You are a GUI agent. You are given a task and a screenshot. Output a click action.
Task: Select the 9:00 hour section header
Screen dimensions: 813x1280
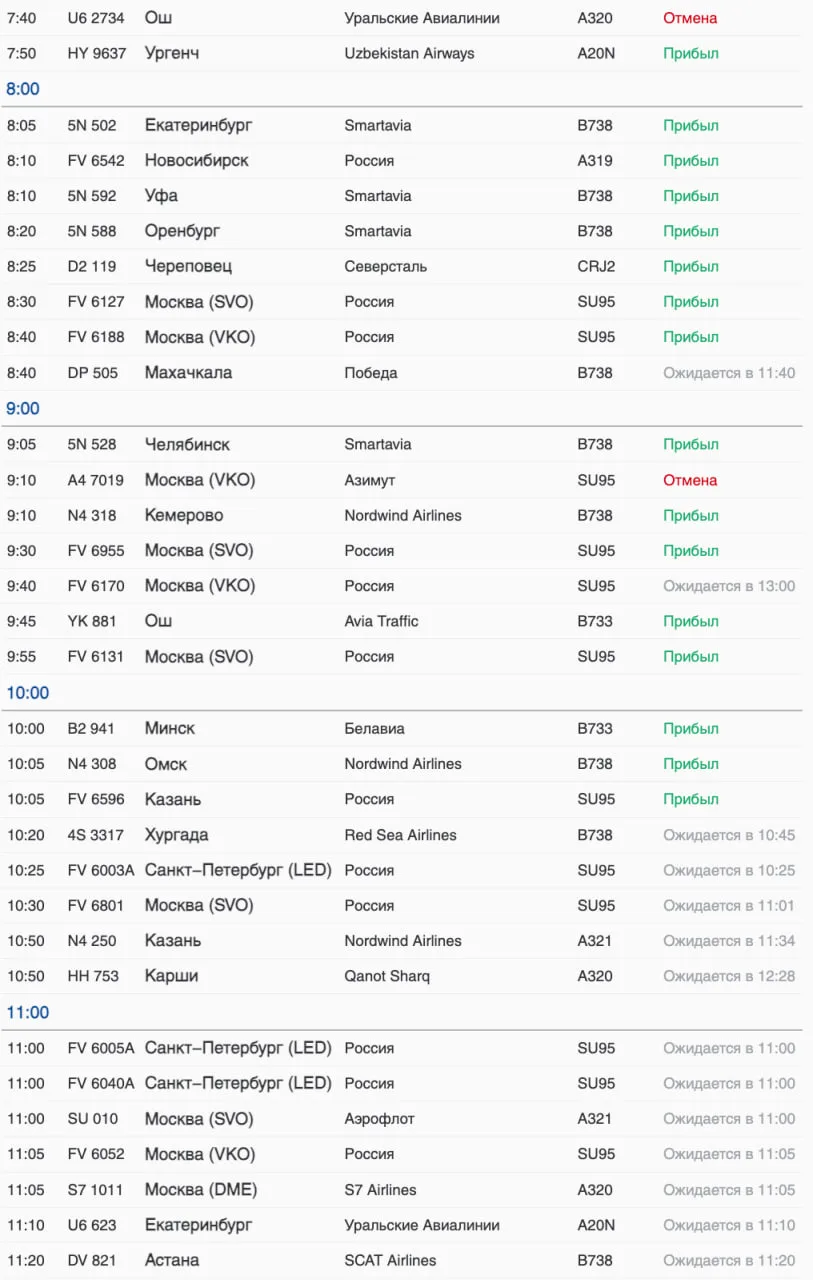(23, 408)
